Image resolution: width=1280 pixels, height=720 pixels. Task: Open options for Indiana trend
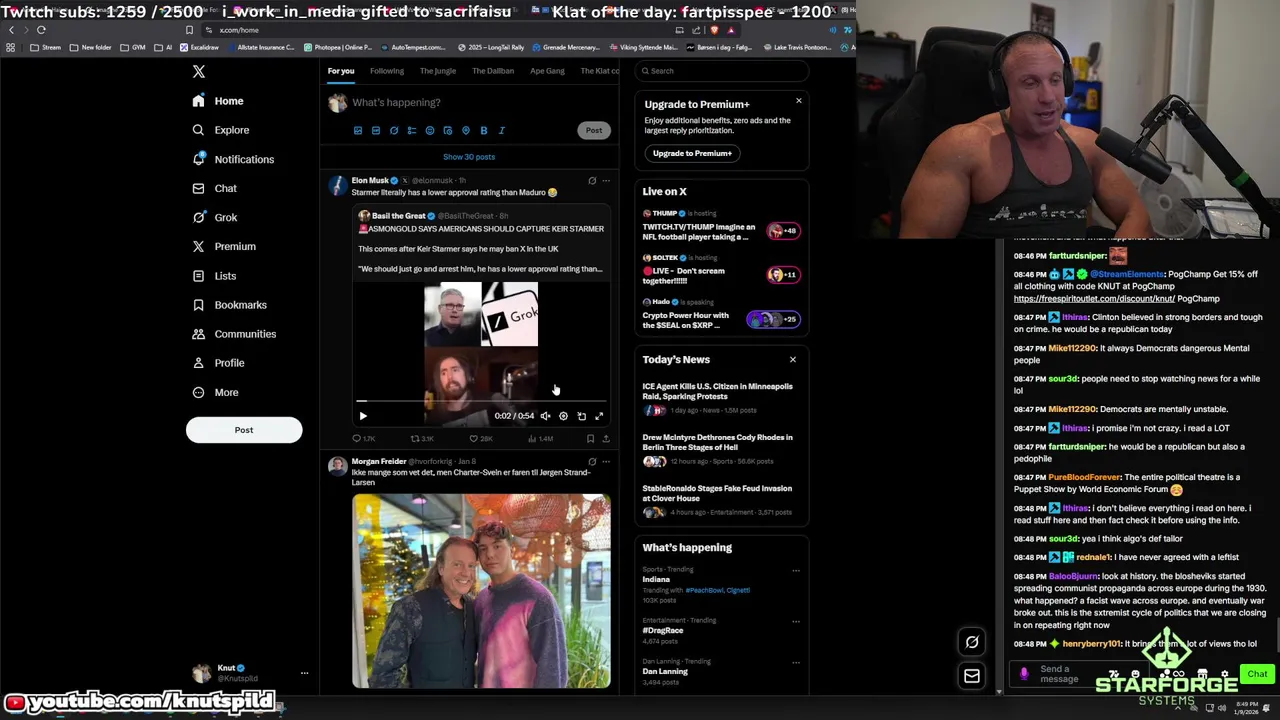[796, 571]
